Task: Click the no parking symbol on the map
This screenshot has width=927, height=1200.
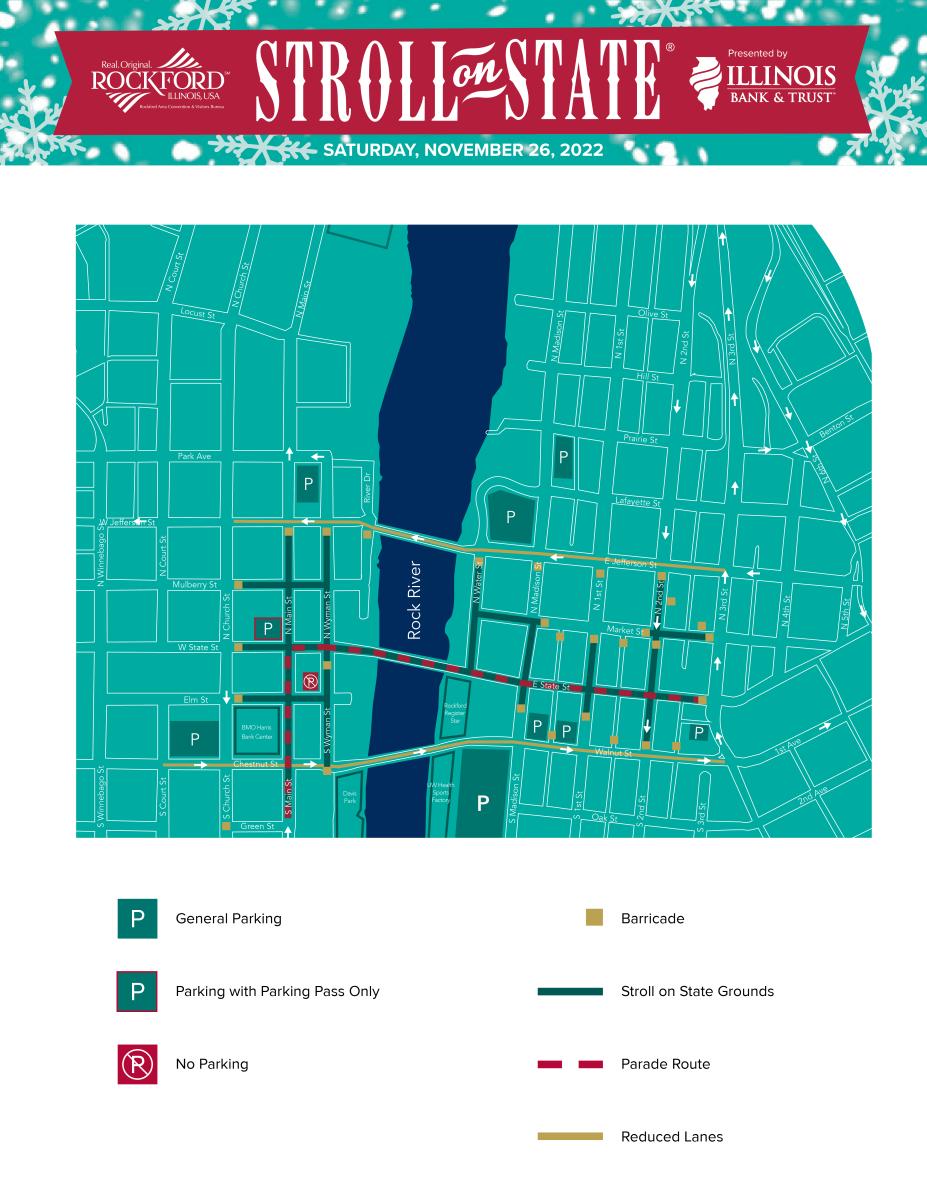Action: coord(310,681)
